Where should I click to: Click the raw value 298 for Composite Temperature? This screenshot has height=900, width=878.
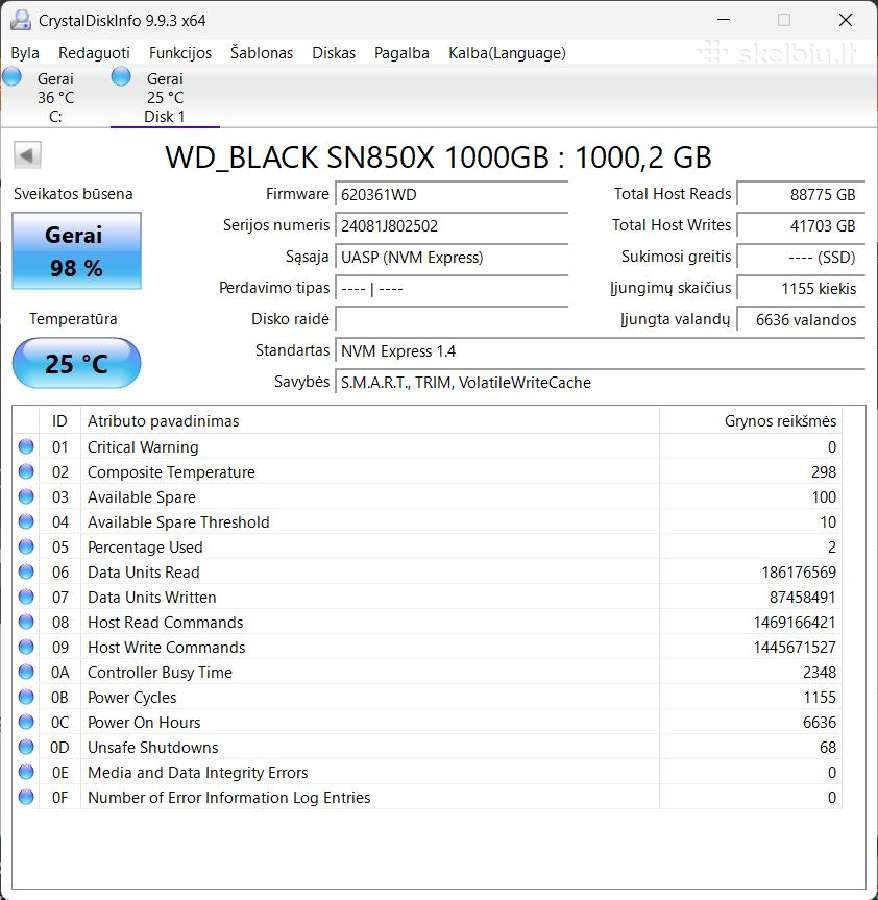pyautogui.click(x=823, y=472)
